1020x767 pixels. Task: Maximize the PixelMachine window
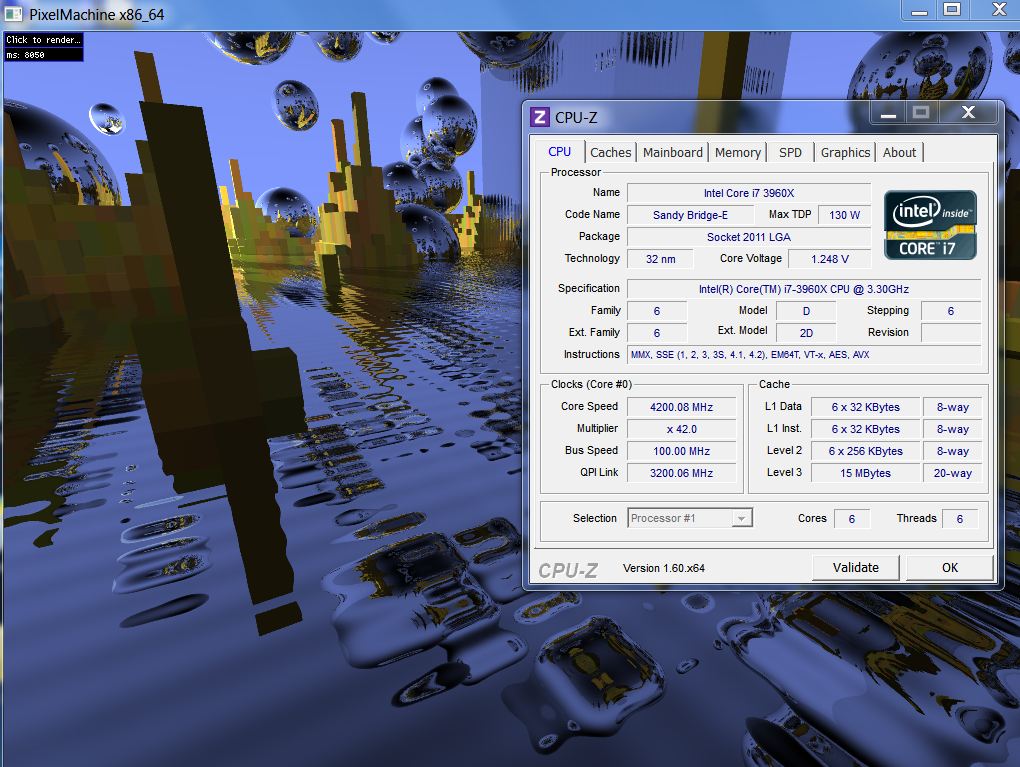[952, 10]
